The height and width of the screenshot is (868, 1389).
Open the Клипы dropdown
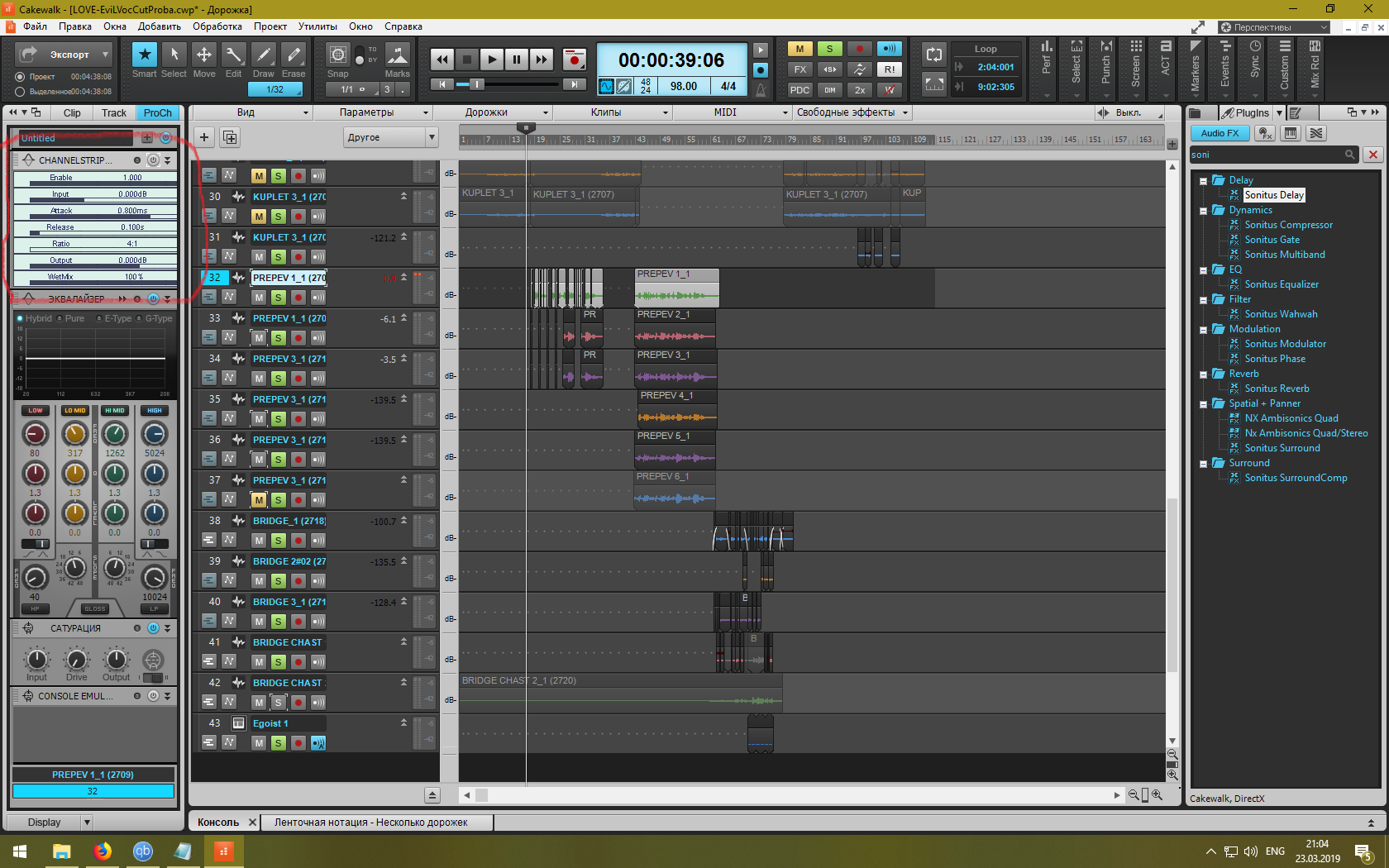click(612, 112)
